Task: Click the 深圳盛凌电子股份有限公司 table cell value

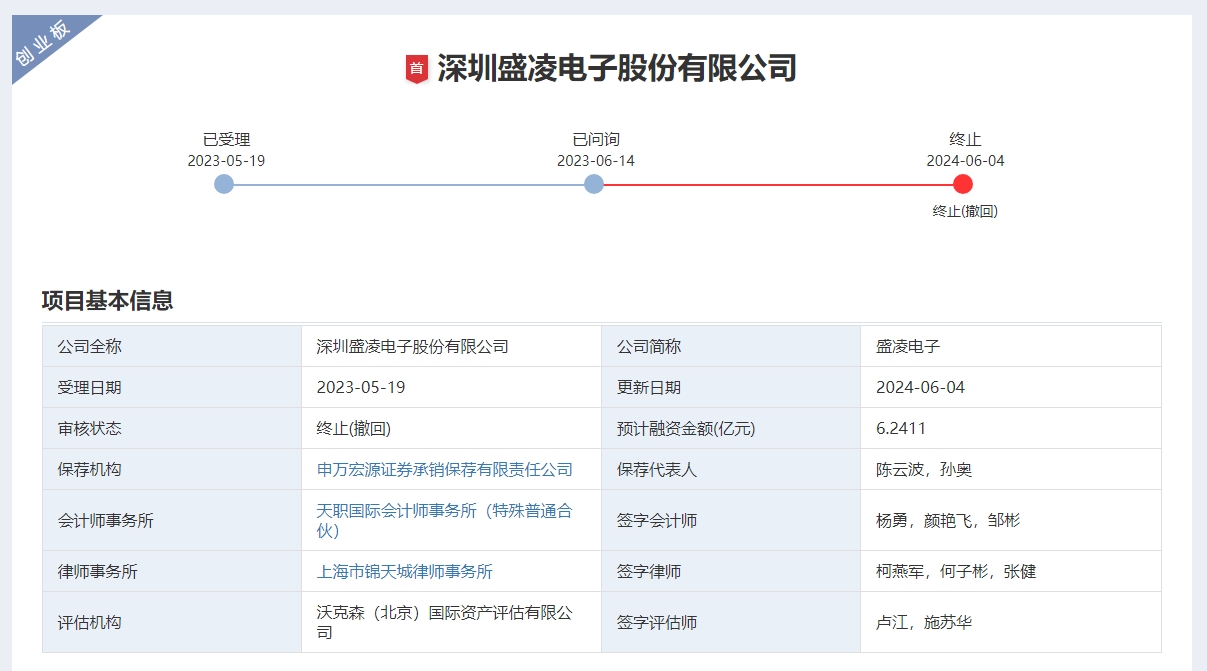Action: [x=451, y=347]
